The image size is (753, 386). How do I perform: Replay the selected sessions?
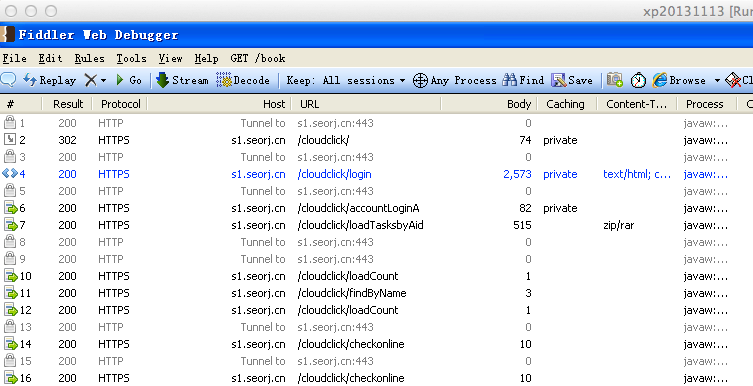pos(49,80)
